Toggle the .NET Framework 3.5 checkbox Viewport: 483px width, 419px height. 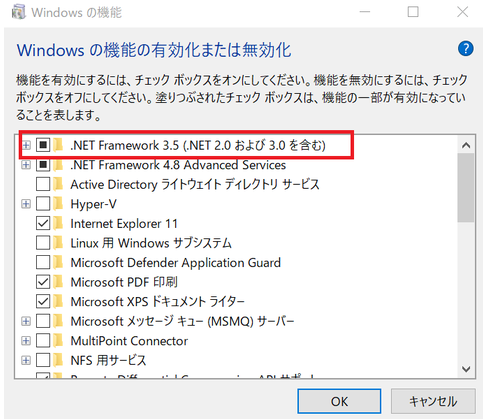43,145
